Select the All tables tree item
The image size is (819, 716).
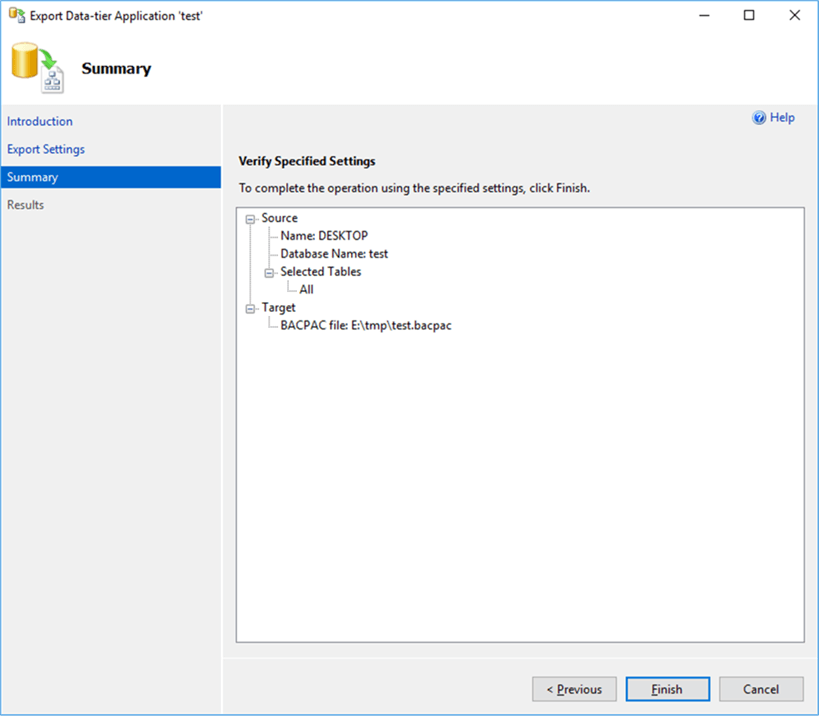tap(306, 290)
